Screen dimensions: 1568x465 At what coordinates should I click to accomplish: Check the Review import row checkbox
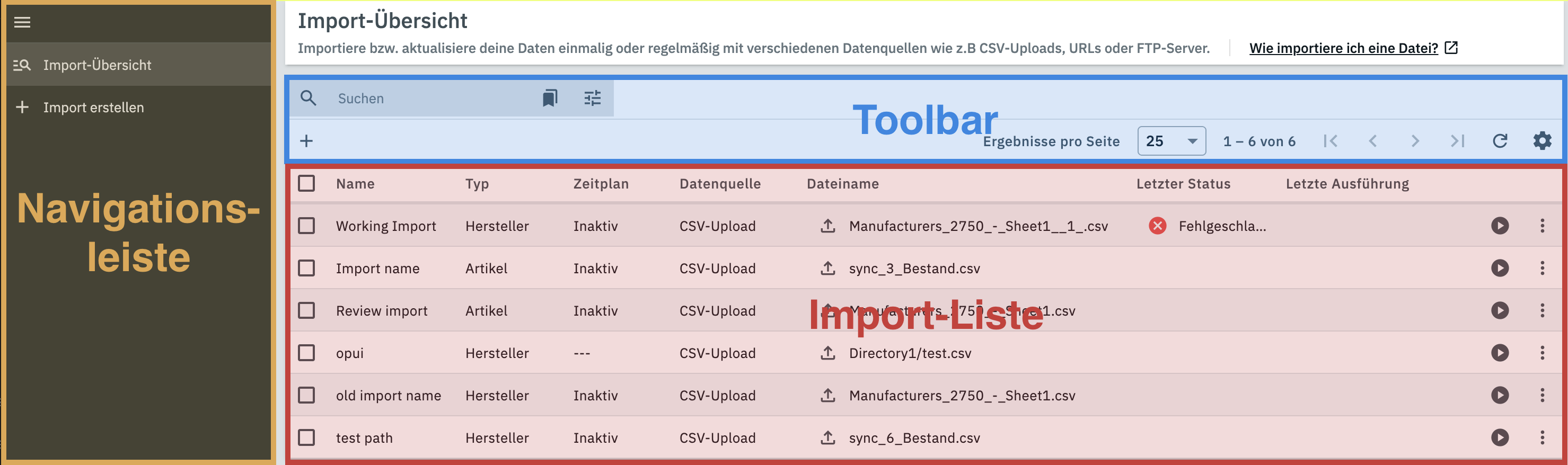tap(307, 310)
